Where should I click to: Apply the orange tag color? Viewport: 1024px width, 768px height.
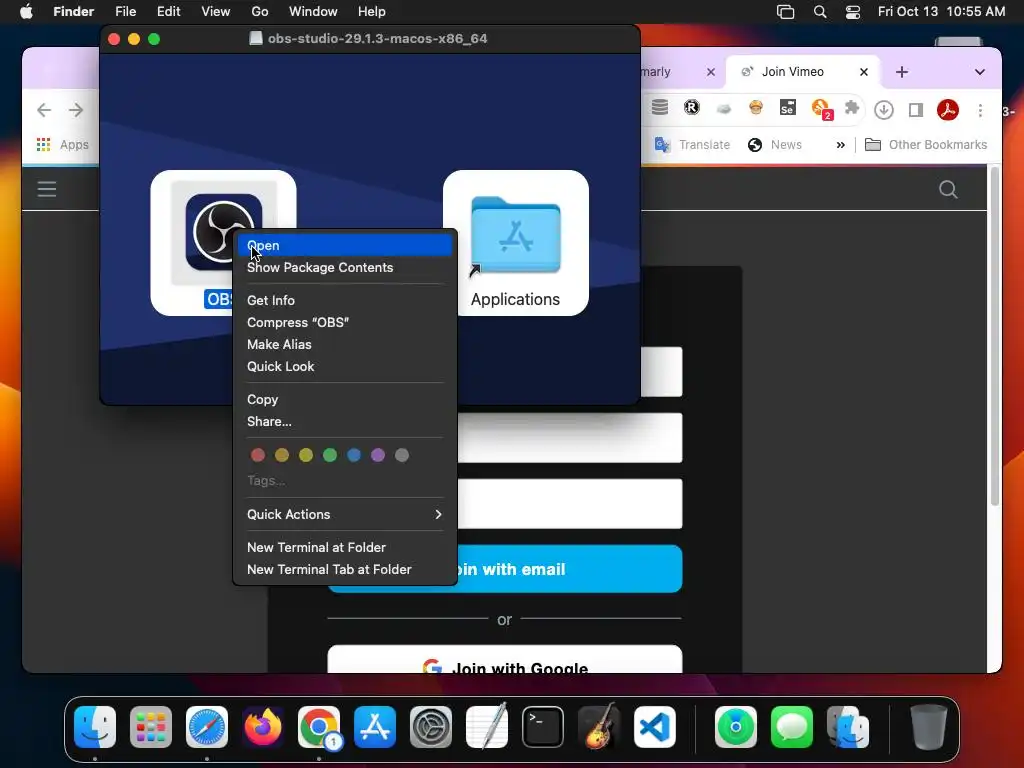click(281, 455)
